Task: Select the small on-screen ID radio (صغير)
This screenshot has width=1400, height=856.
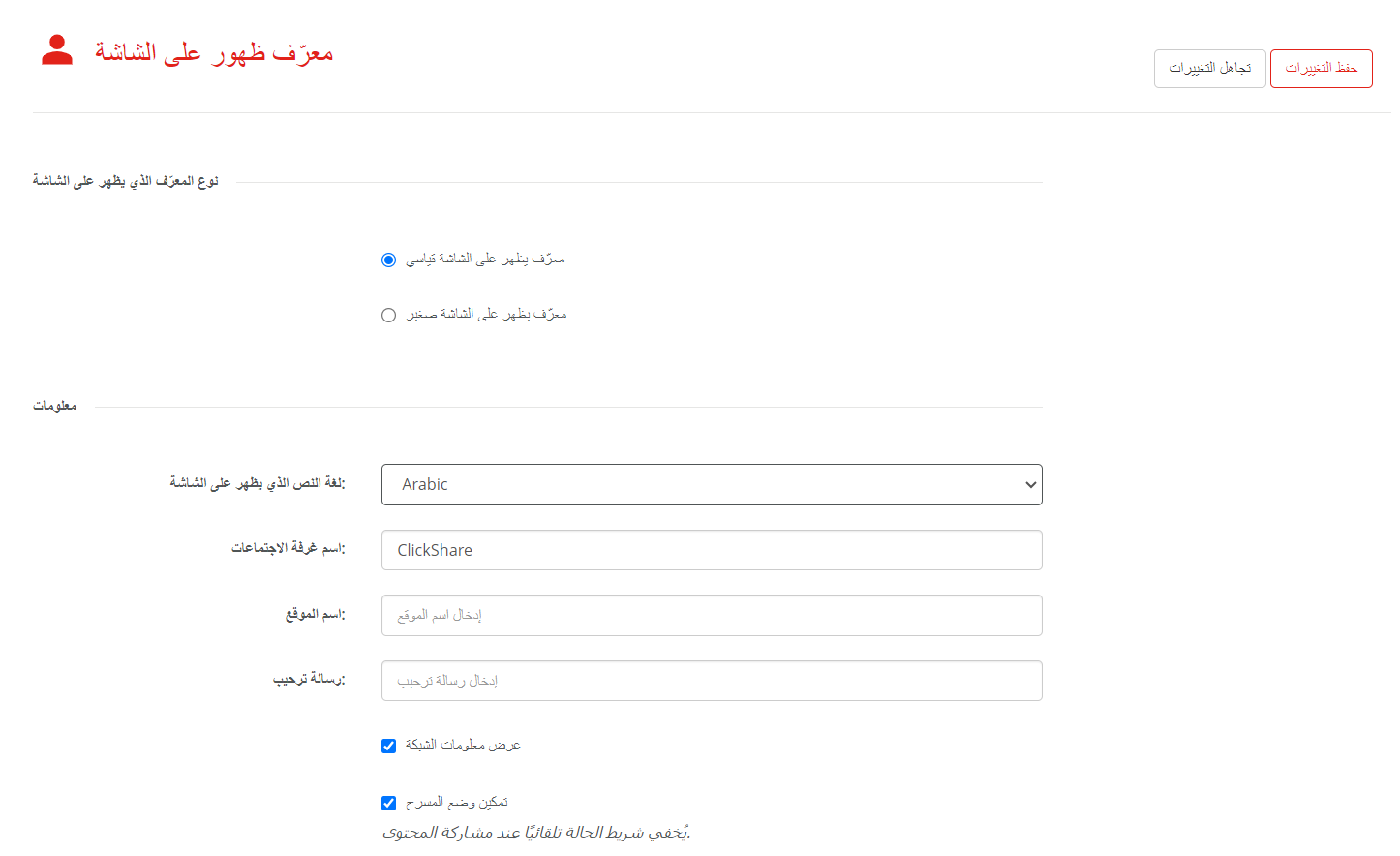Action: [x=388, y=315]
